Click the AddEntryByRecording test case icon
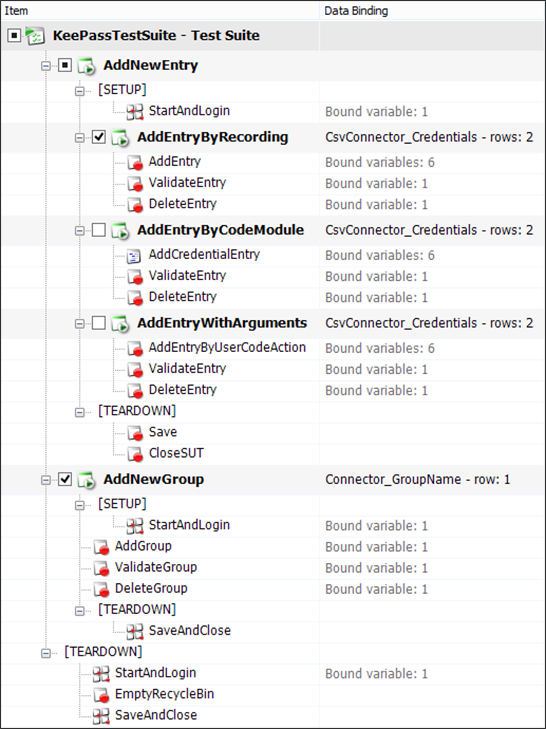The width and height of the screenshot is (546, 729). (120, 138)
